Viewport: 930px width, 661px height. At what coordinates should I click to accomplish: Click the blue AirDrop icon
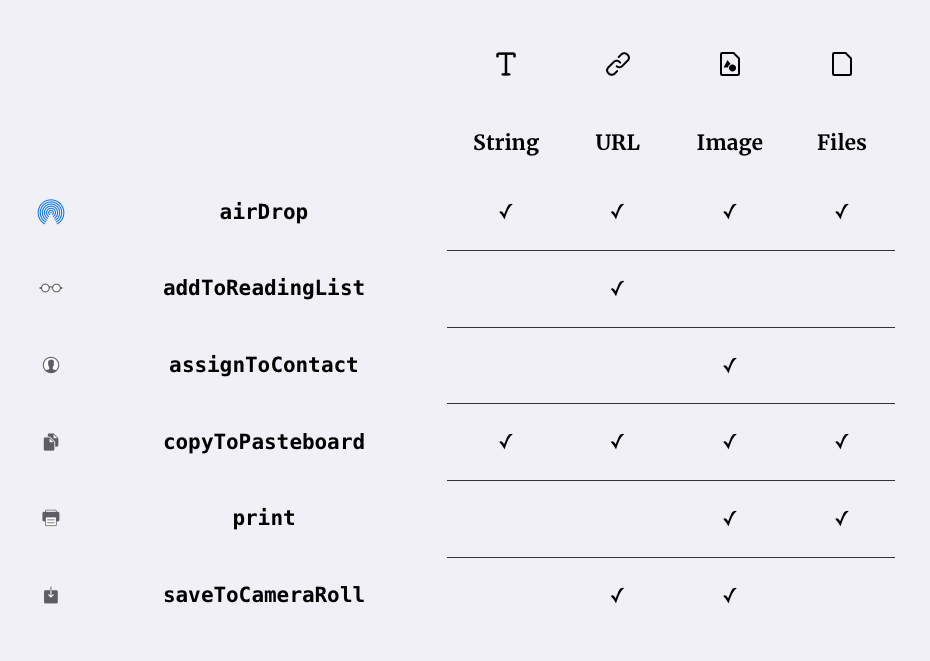coord(51,212)
